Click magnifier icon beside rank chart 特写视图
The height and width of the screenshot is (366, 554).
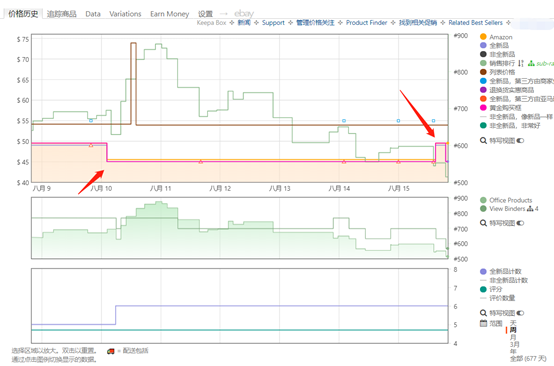coord(483,223)
